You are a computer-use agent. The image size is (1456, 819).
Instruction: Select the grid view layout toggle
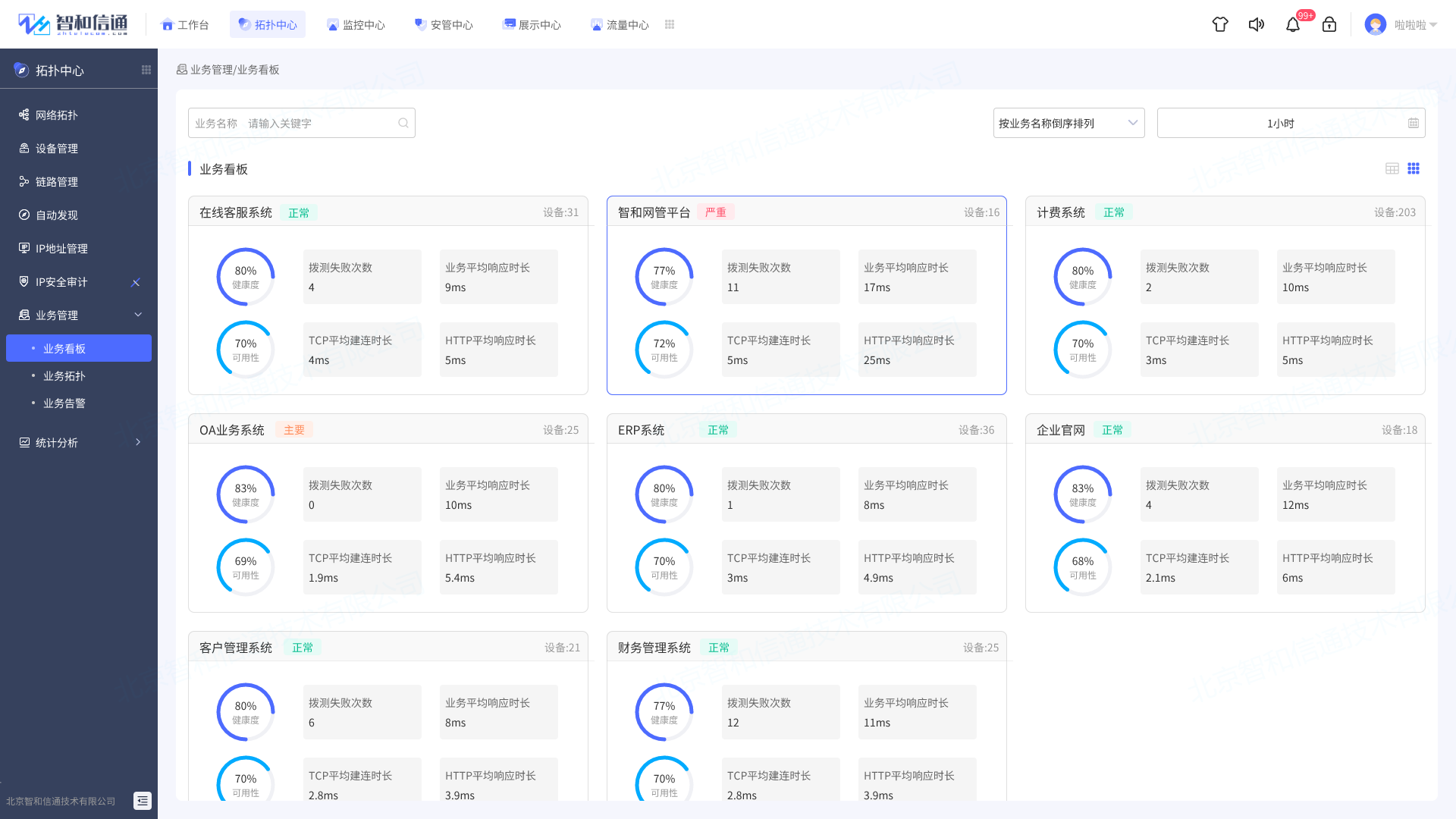pyautogui.click(x=1414, y=168)
